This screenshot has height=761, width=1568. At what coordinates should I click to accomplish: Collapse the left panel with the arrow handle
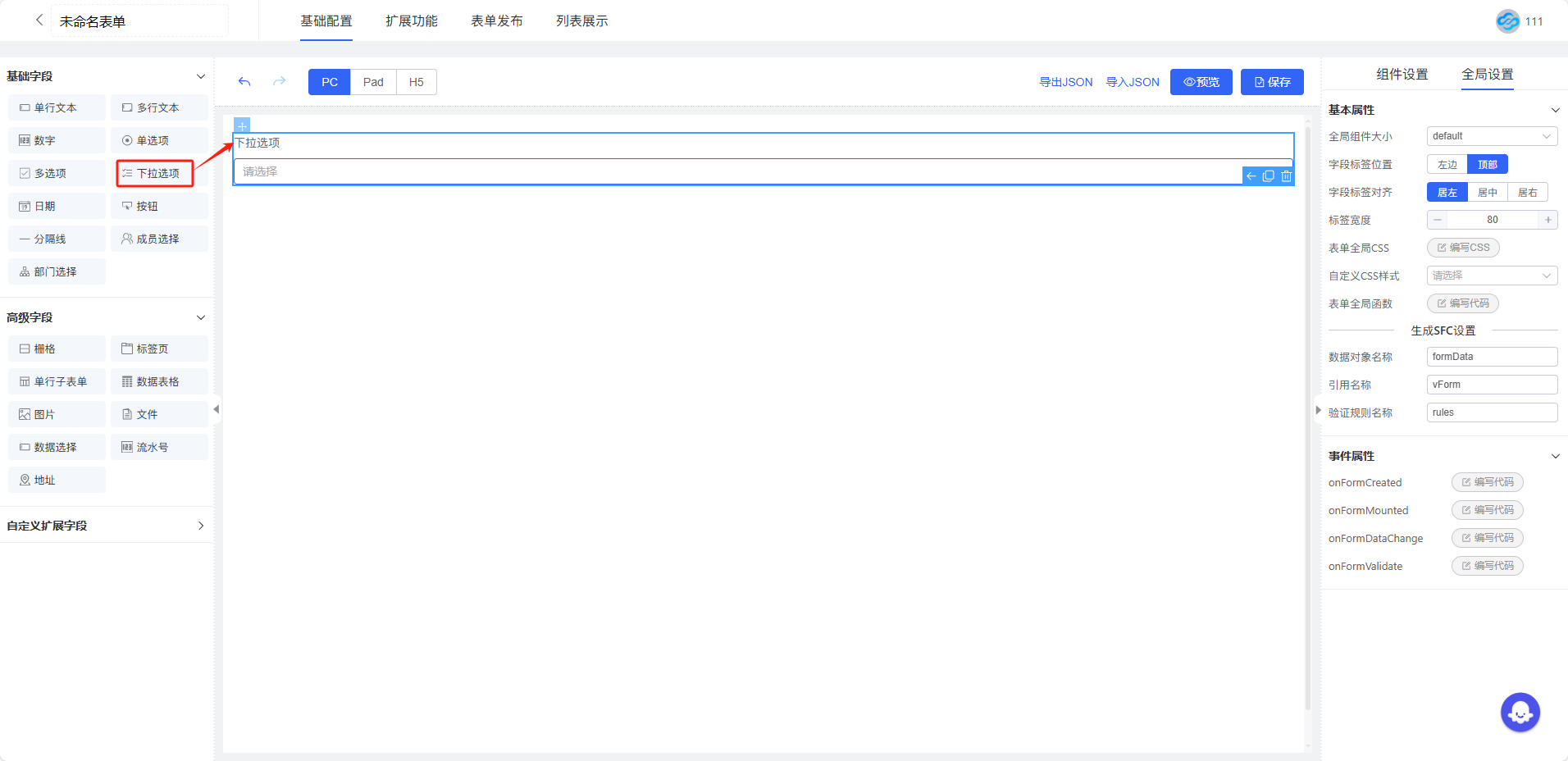coord(217,409)
